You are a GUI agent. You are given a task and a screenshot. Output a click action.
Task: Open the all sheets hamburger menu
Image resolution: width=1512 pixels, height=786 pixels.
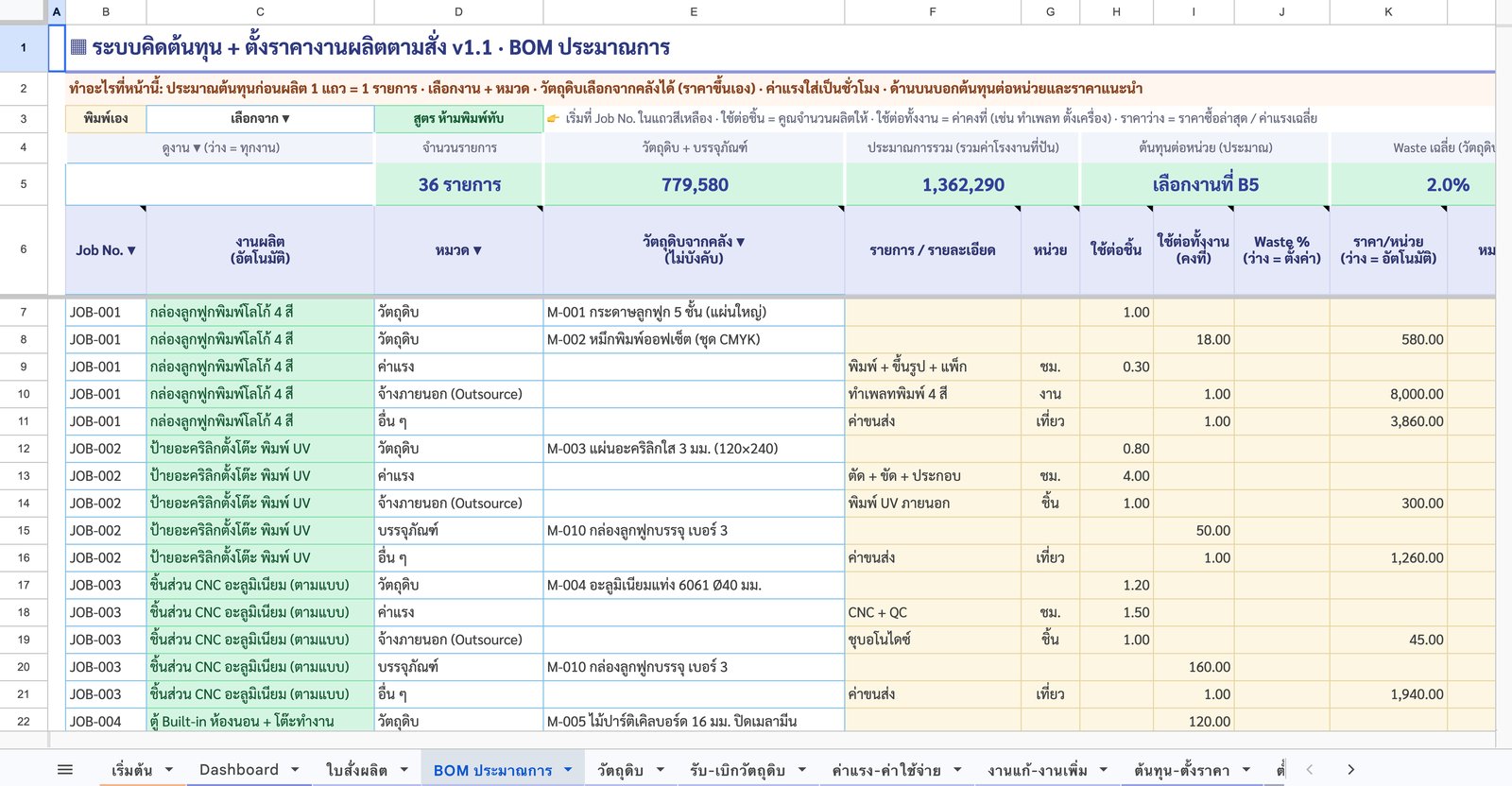[x=65, y=770]
